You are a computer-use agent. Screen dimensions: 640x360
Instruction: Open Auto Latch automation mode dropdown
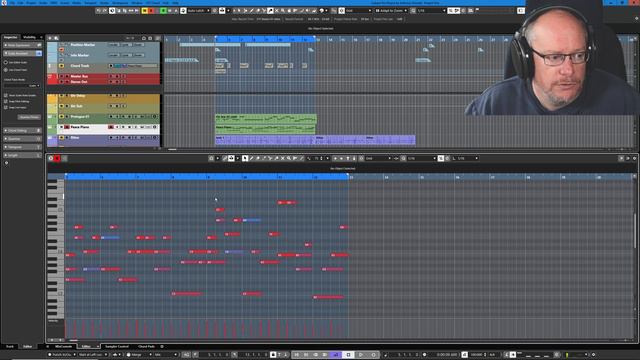coord(198,11)
